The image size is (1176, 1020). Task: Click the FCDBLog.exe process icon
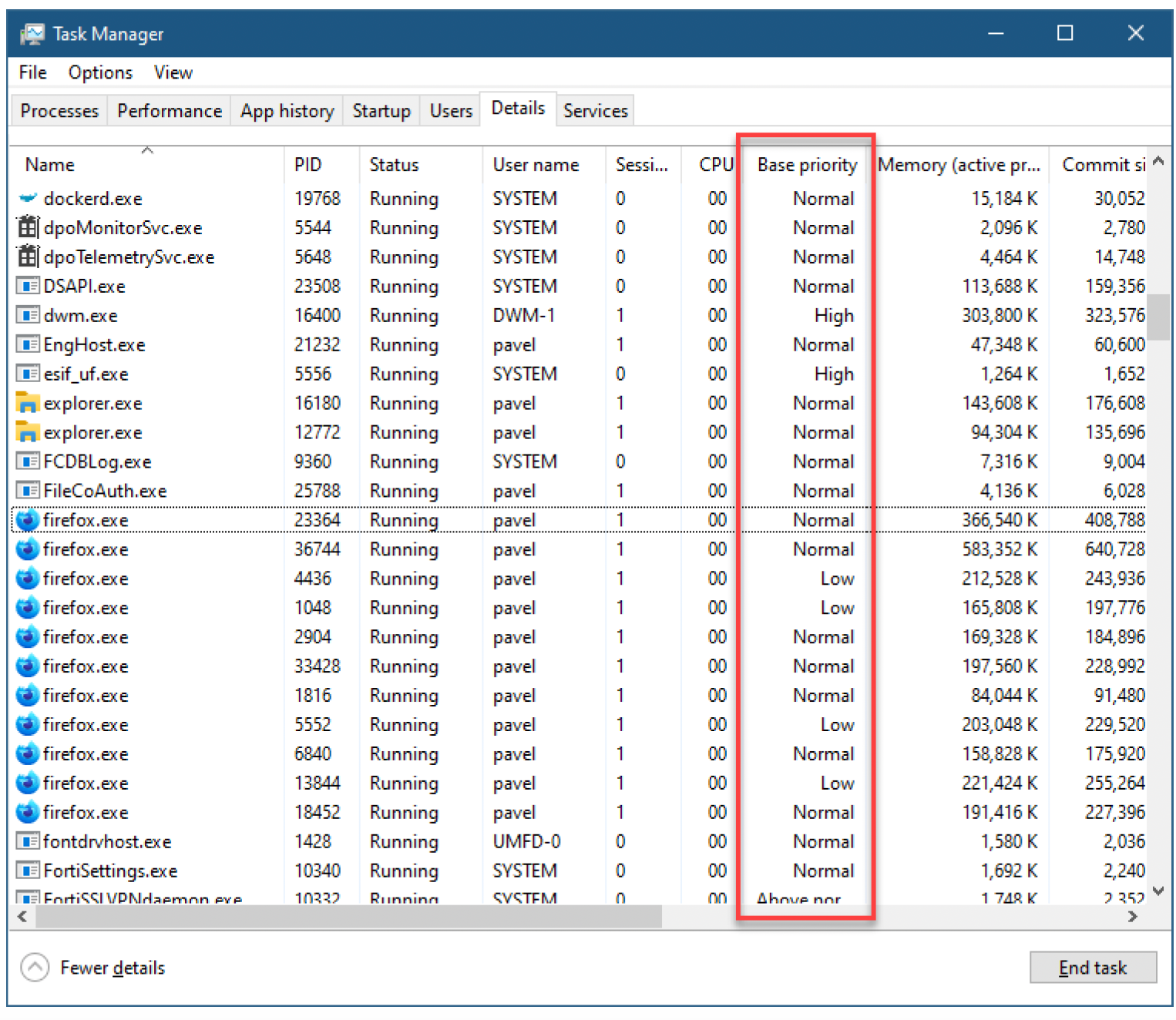[x=28, y=461]
